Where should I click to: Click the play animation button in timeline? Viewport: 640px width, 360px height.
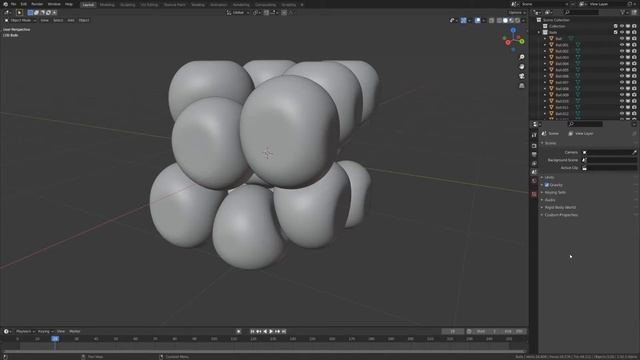271,331
